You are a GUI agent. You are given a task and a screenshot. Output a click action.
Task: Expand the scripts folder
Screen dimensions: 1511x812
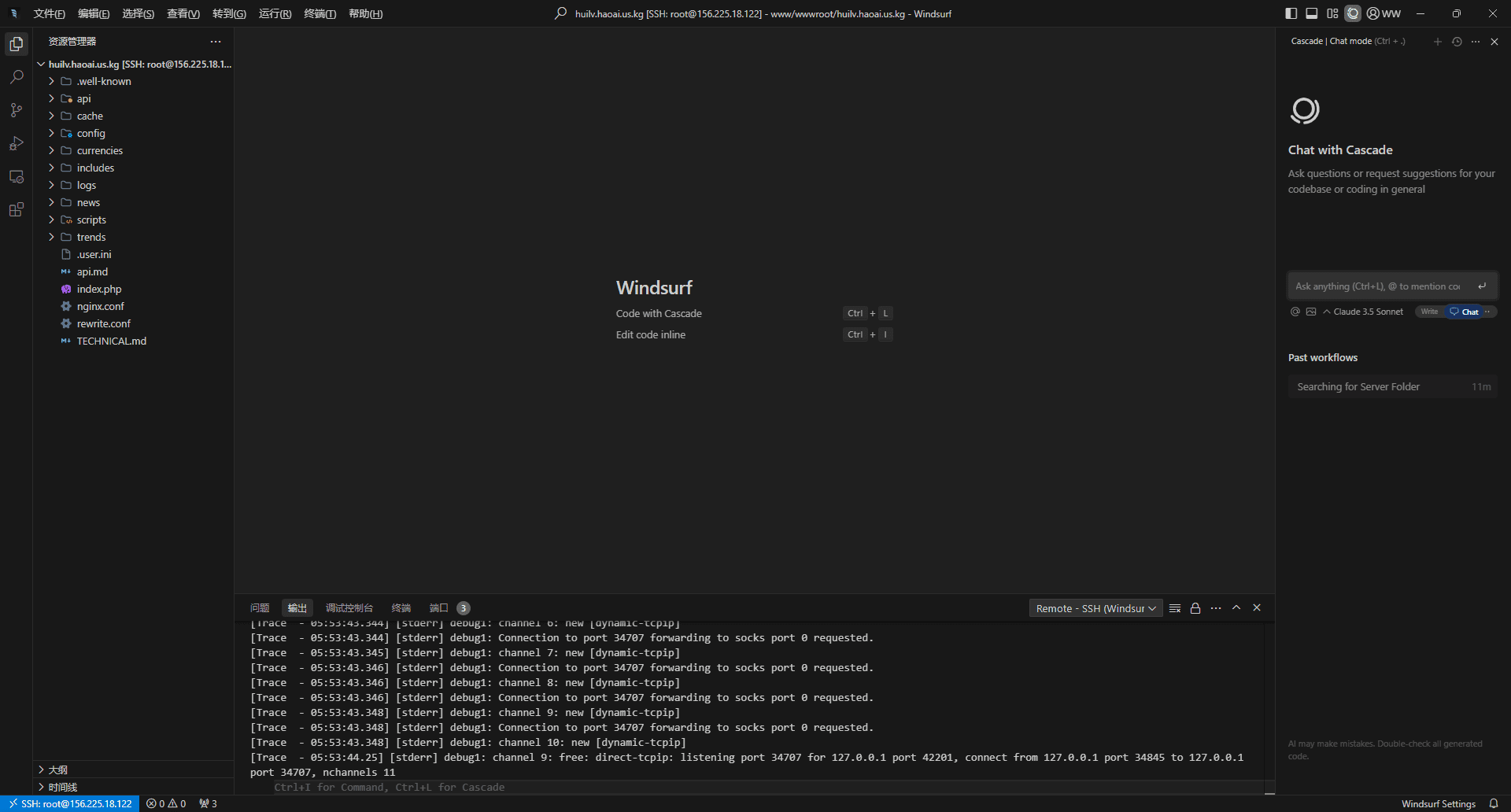coord(134,220)
